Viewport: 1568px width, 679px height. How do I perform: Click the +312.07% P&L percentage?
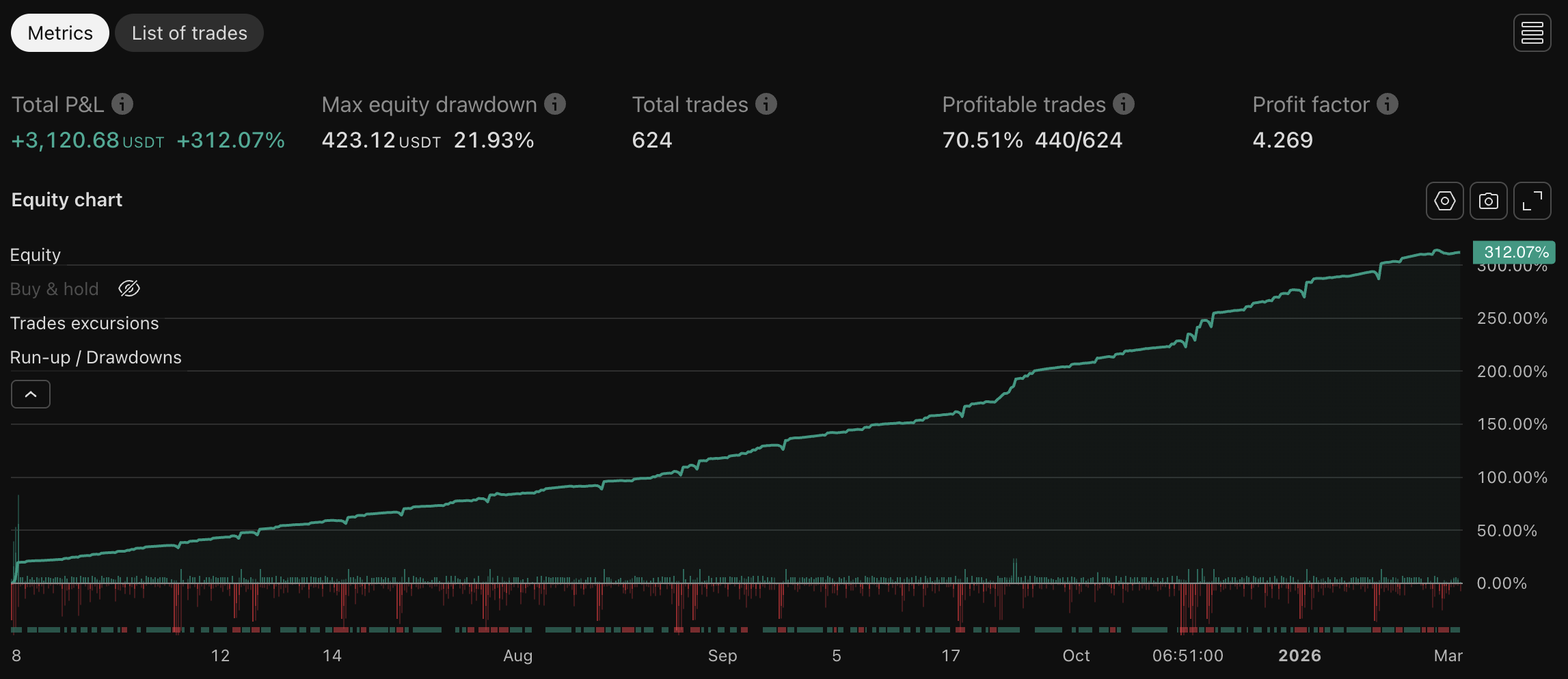coord(230,140)
